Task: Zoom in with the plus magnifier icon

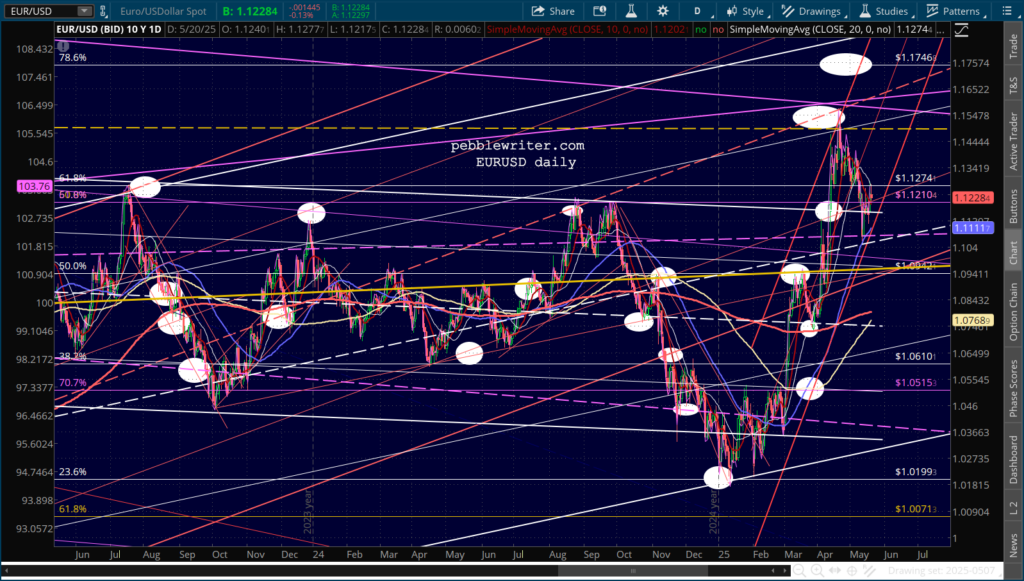Action: click(x=816, y=571)
